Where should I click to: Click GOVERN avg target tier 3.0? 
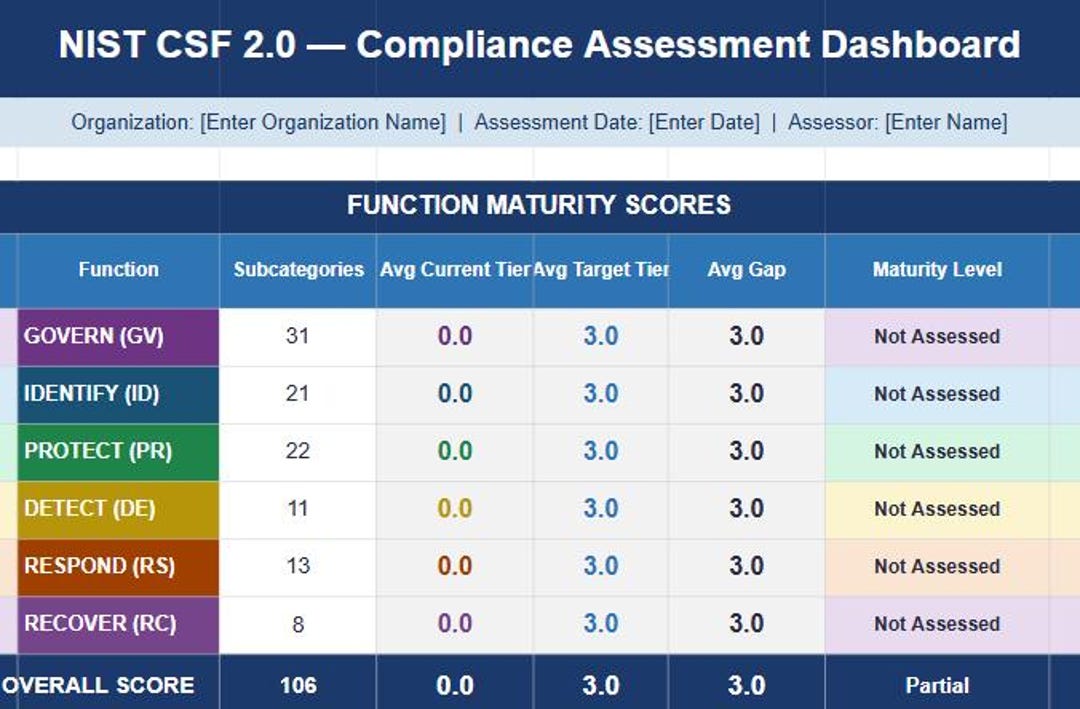[x=601, y=337]
